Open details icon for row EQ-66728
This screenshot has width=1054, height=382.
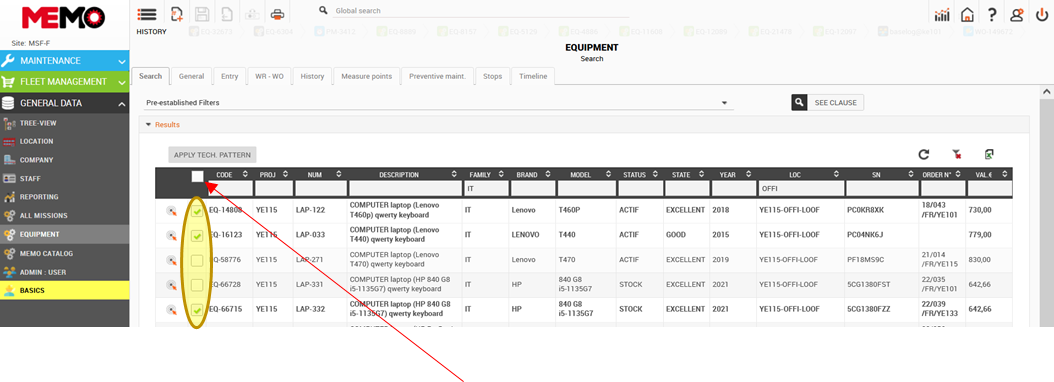coord(171,285)
